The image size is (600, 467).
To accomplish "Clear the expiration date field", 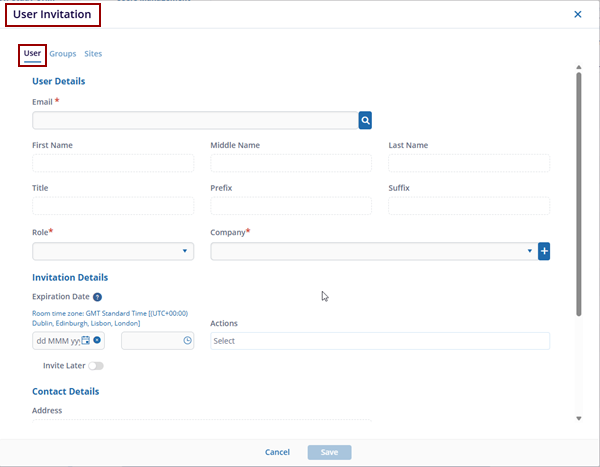I will click(97, 341).
